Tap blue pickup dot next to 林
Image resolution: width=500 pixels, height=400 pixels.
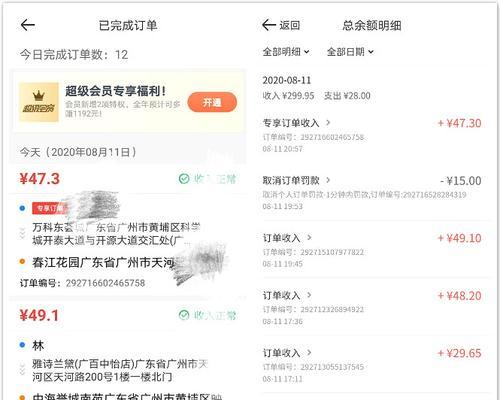(x=22, y=345)
